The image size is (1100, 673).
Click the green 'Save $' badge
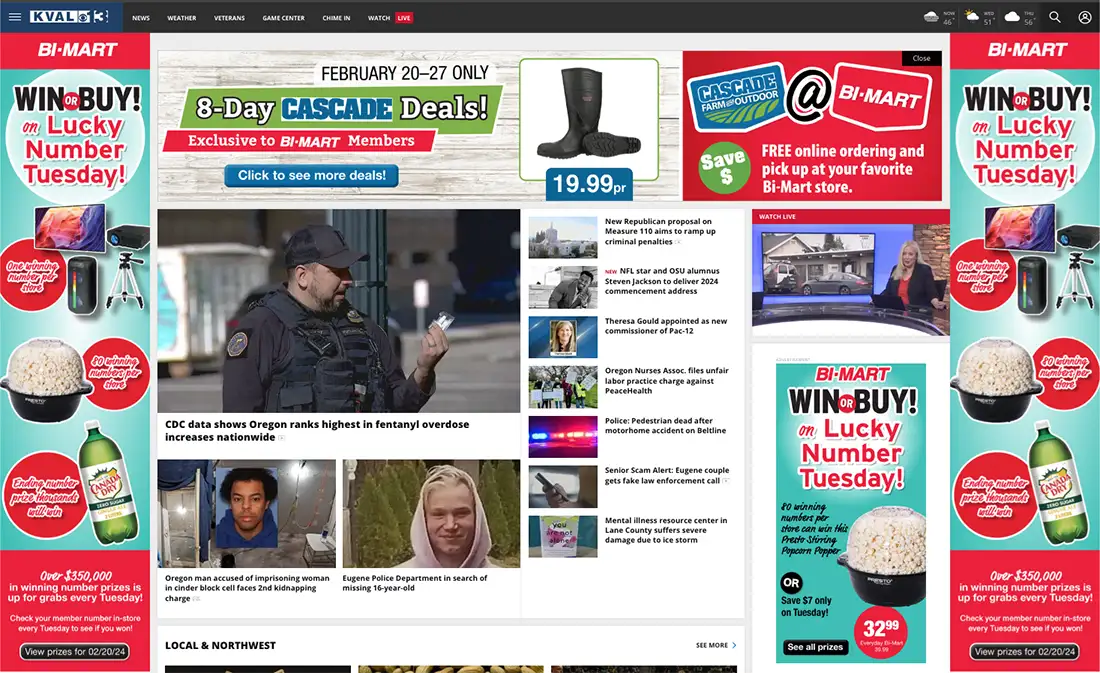pyautogui.click(x=723, y=168)
